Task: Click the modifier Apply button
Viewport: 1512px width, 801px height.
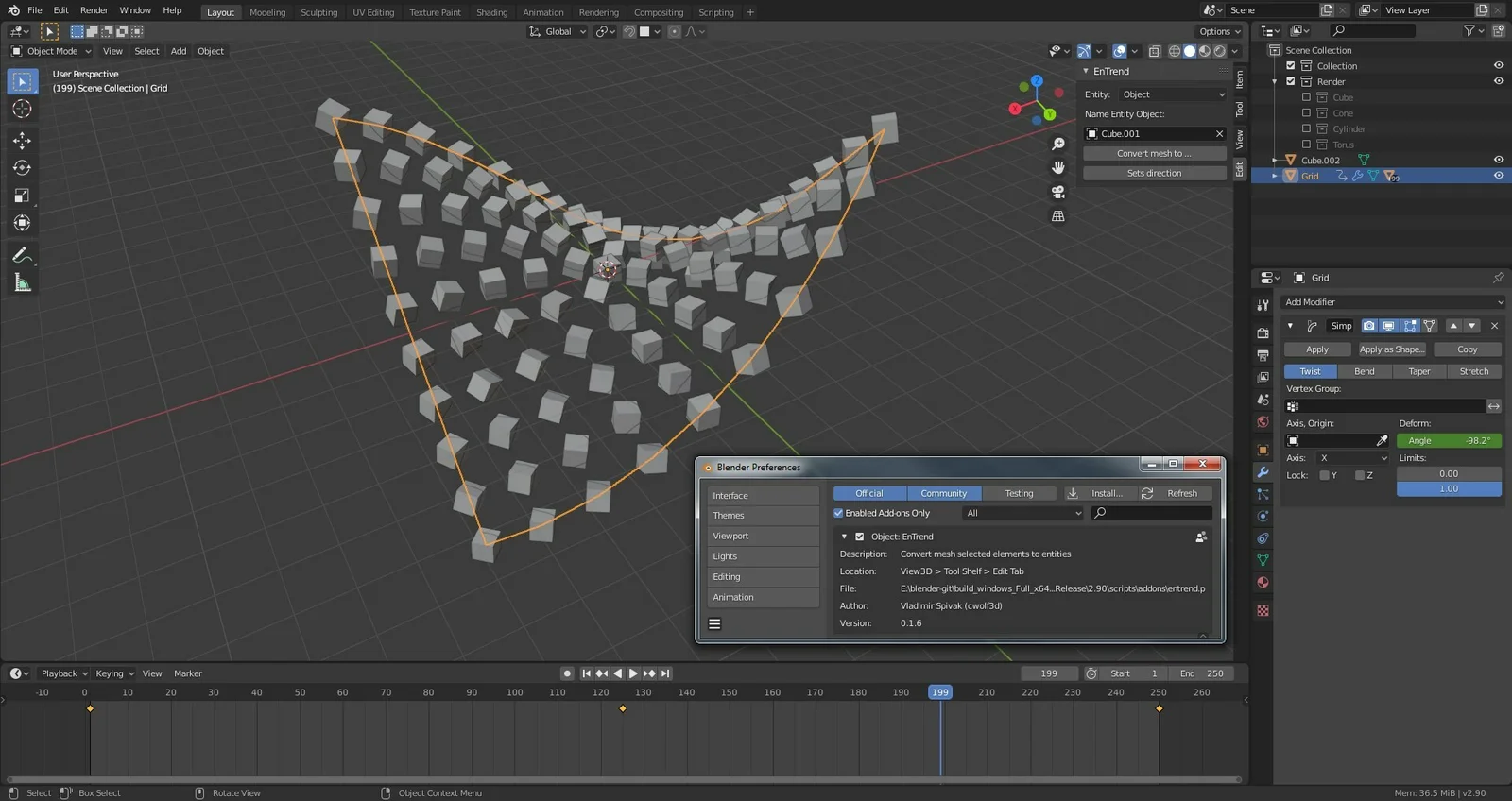Action: pos(1317,349)
